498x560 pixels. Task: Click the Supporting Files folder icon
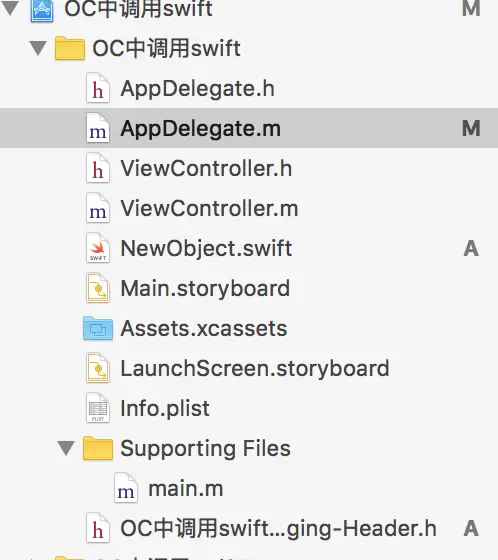tap(98, 448)
